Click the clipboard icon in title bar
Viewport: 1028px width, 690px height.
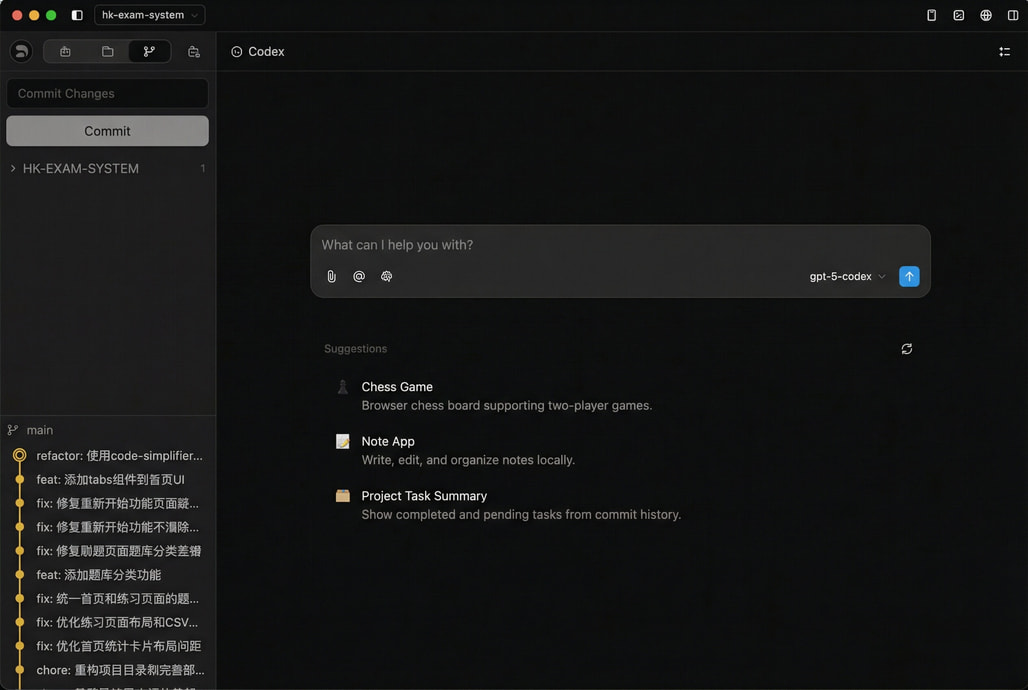click(931, 15)
